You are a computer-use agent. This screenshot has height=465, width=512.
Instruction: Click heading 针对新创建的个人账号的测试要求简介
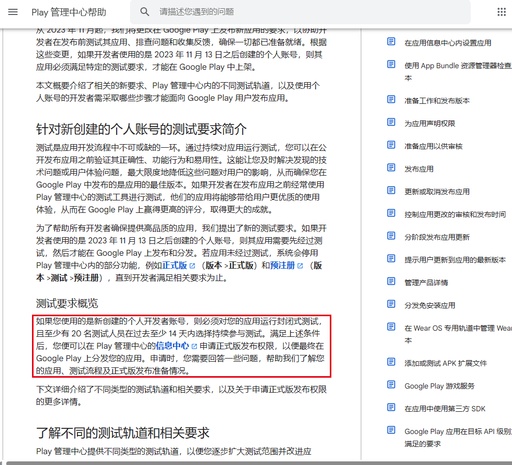point(141,129)
